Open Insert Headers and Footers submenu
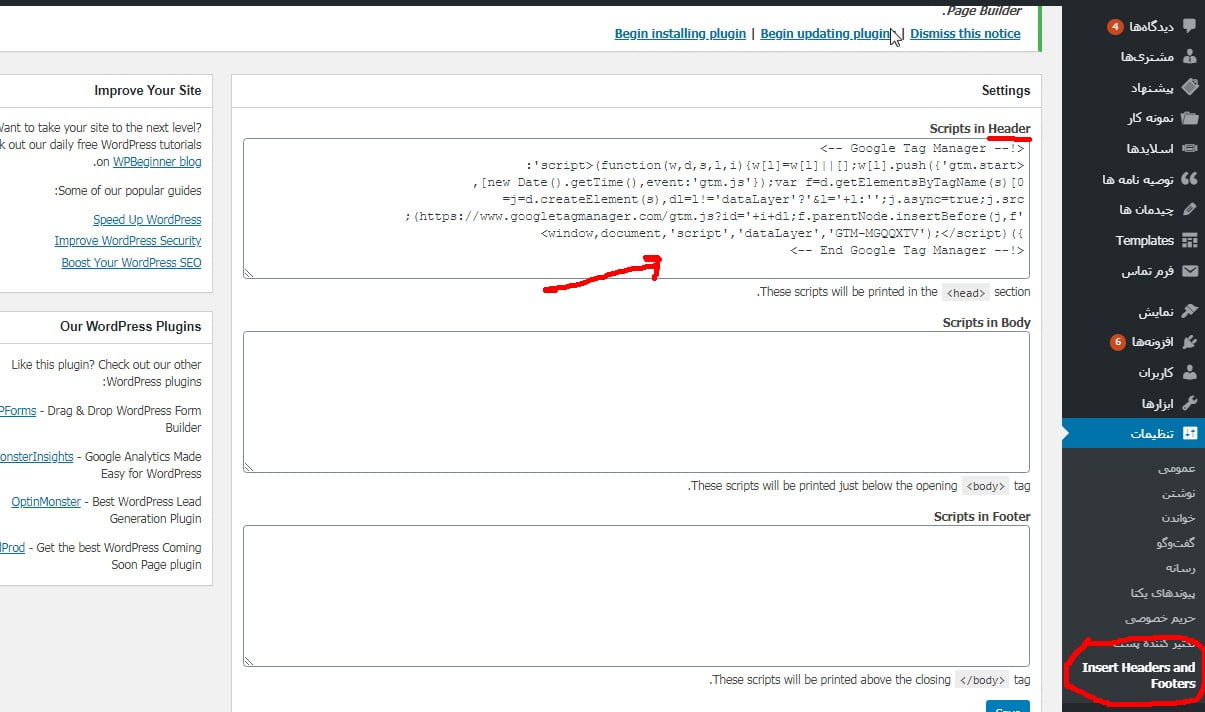 click(1138, 675)
